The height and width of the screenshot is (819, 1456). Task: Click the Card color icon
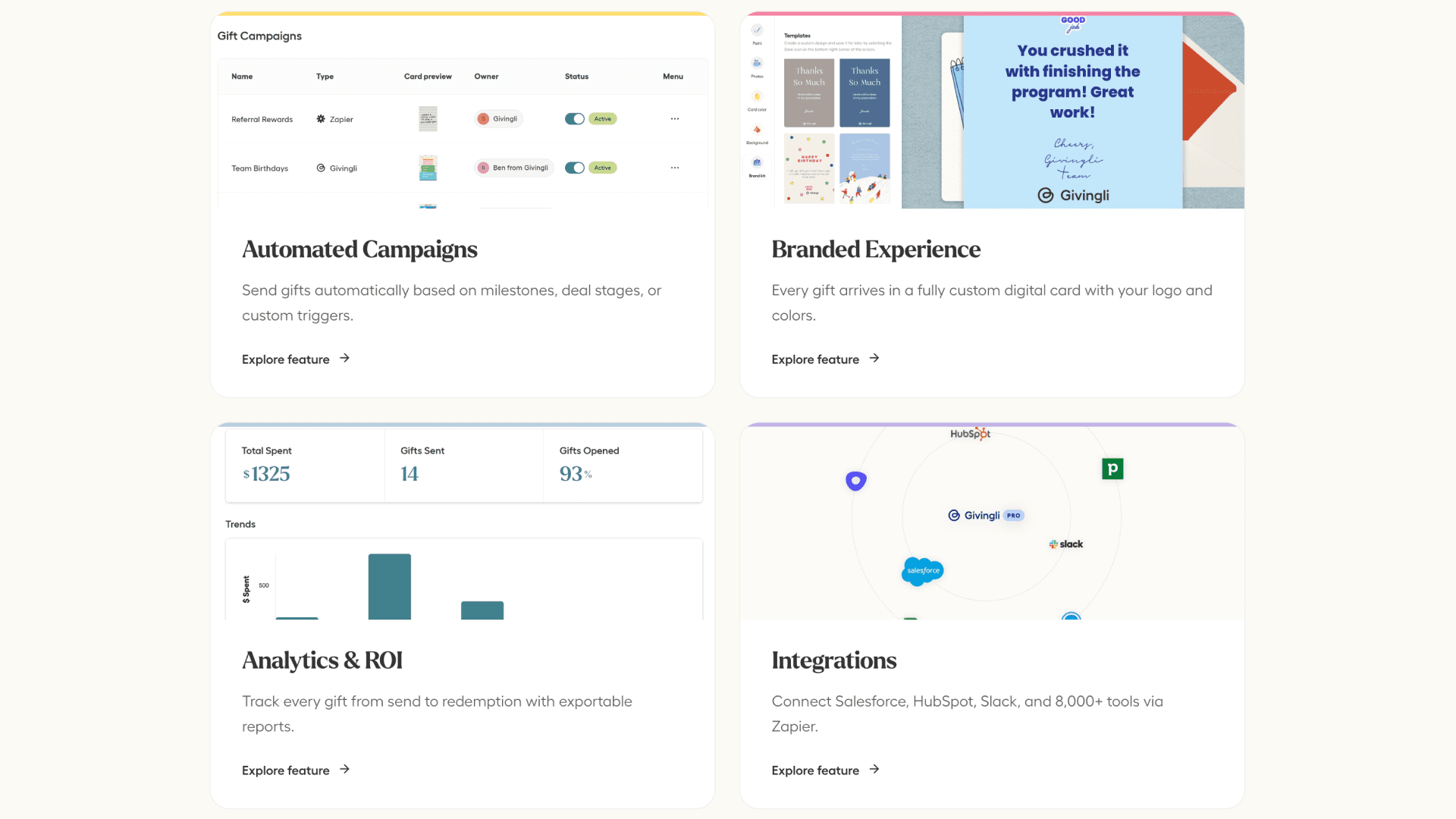(x=757, y=96)
